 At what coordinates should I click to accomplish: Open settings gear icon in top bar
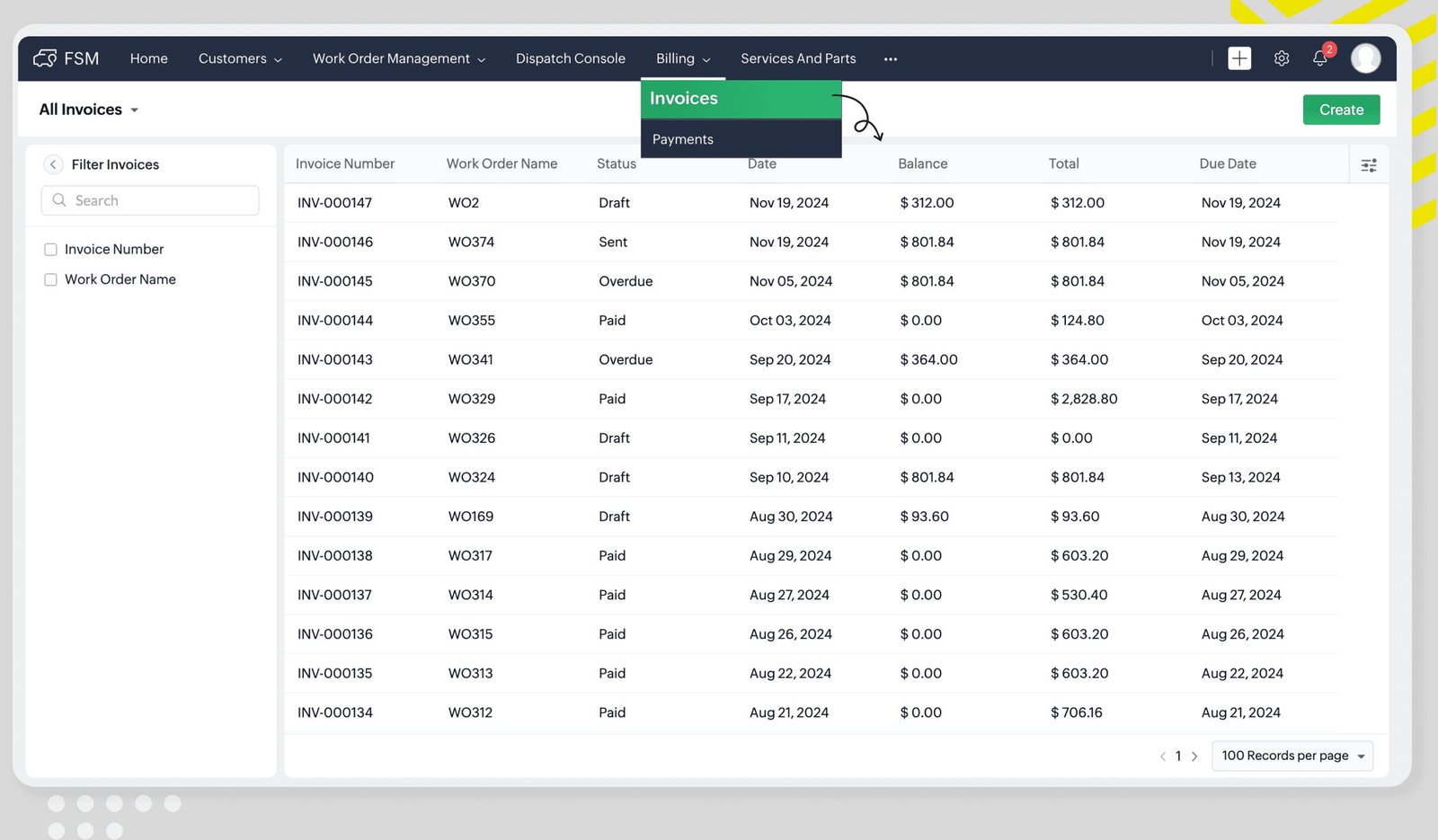click(x=1282, y=58)
